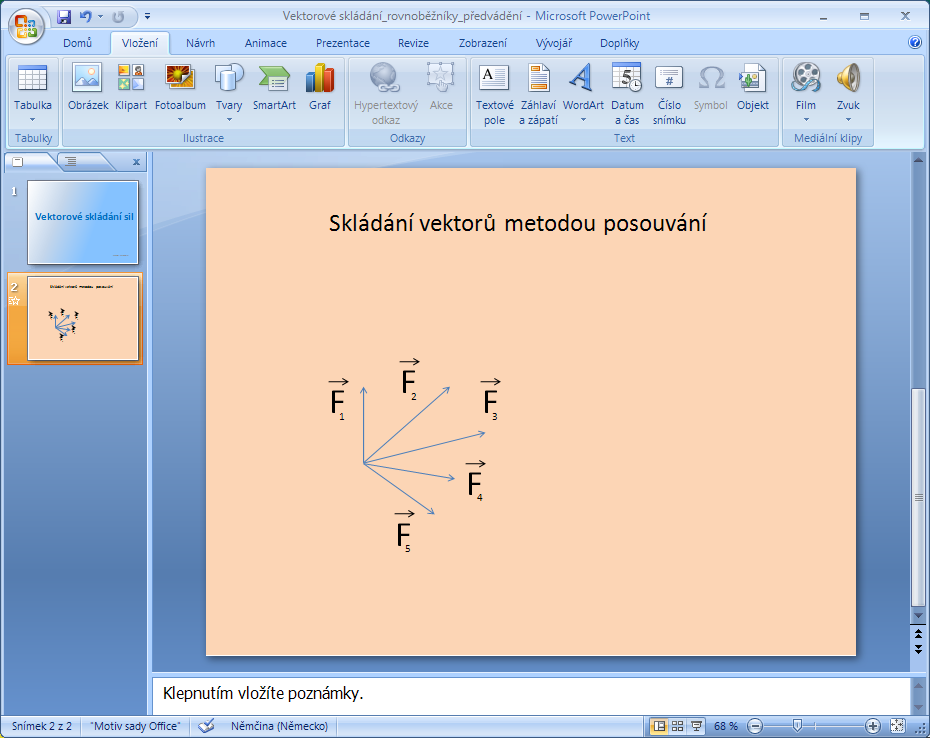Insert an Objekt object
This screenshot has width=930, height=738.
pos(753,88)
